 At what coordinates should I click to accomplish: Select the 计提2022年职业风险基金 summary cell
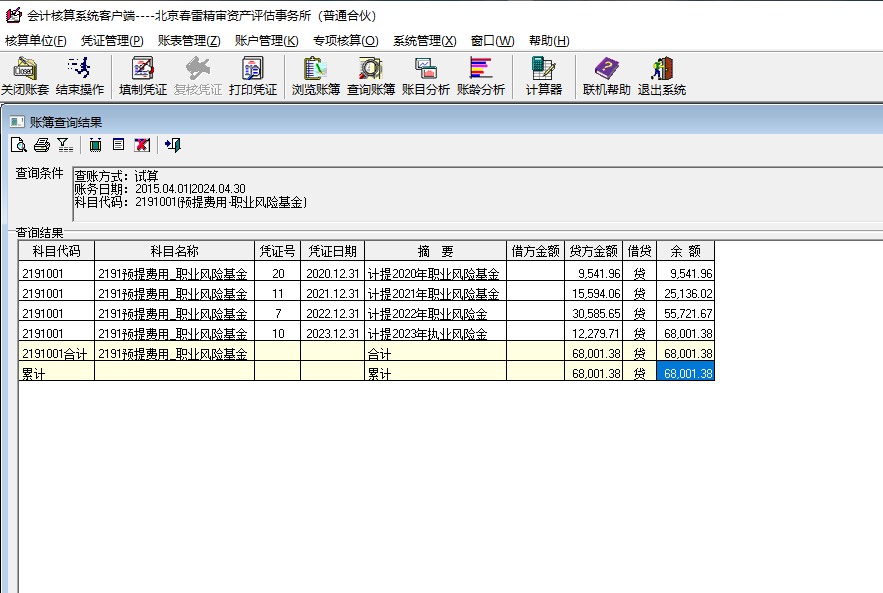coord(435,314)
